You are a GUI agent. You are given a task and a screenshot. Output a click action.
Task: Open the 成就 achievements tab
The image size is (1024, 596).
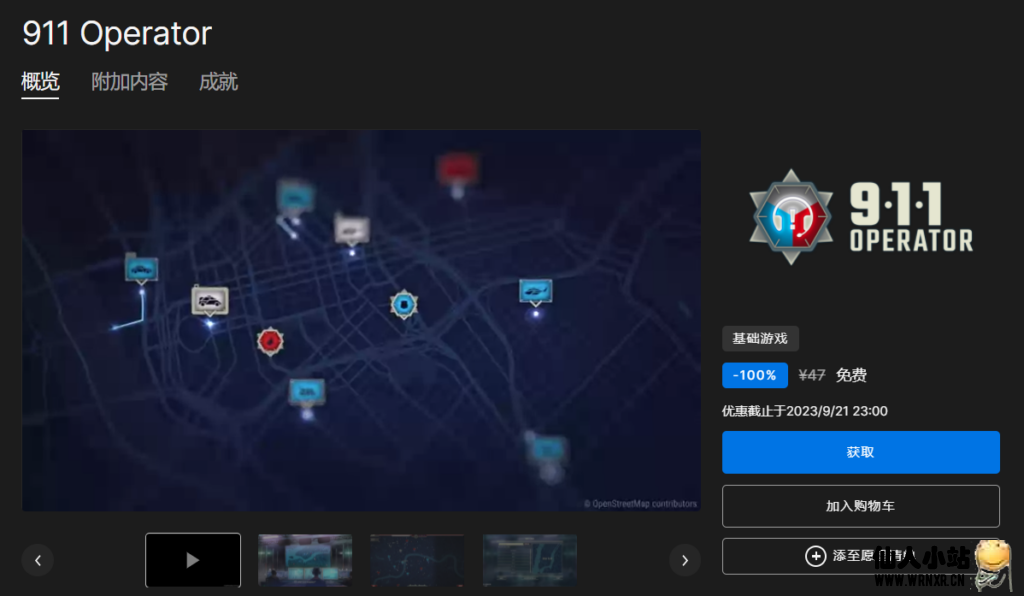pyautogui.click(x=218, y=82)
